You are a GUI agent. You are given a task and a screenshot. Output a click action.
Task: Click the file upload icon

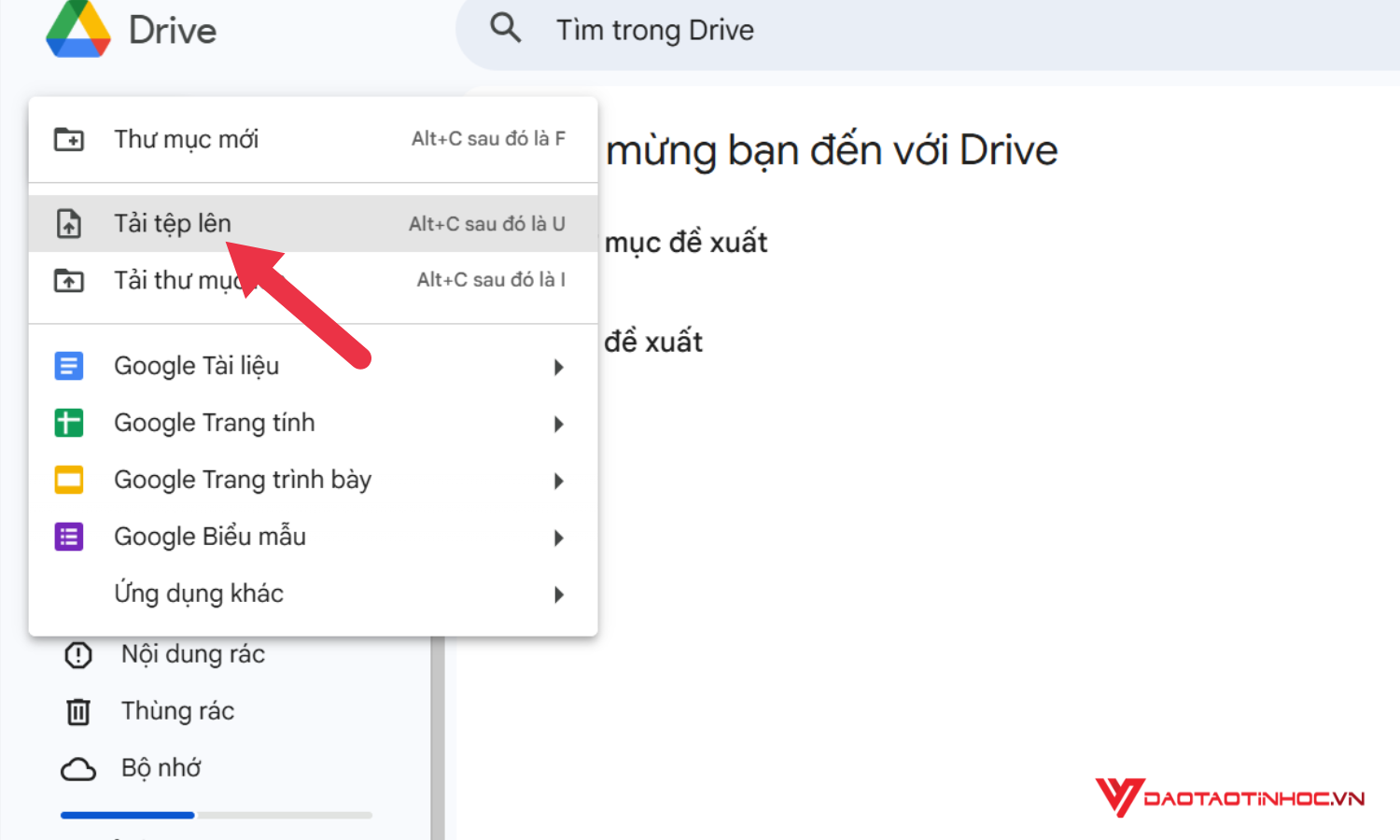click(69, 224)
